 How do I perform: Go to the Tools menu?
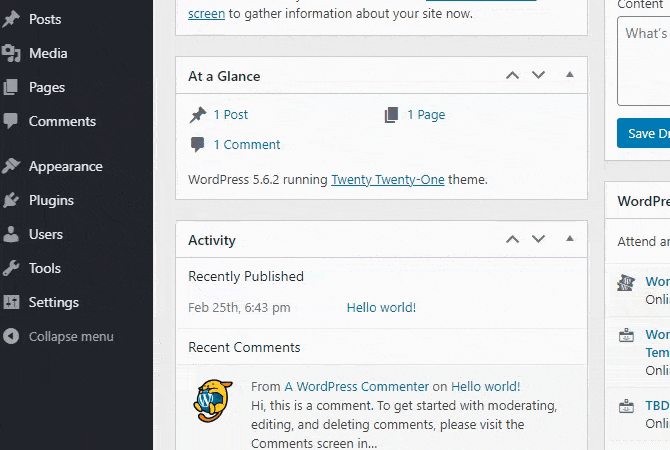[45, 268]
